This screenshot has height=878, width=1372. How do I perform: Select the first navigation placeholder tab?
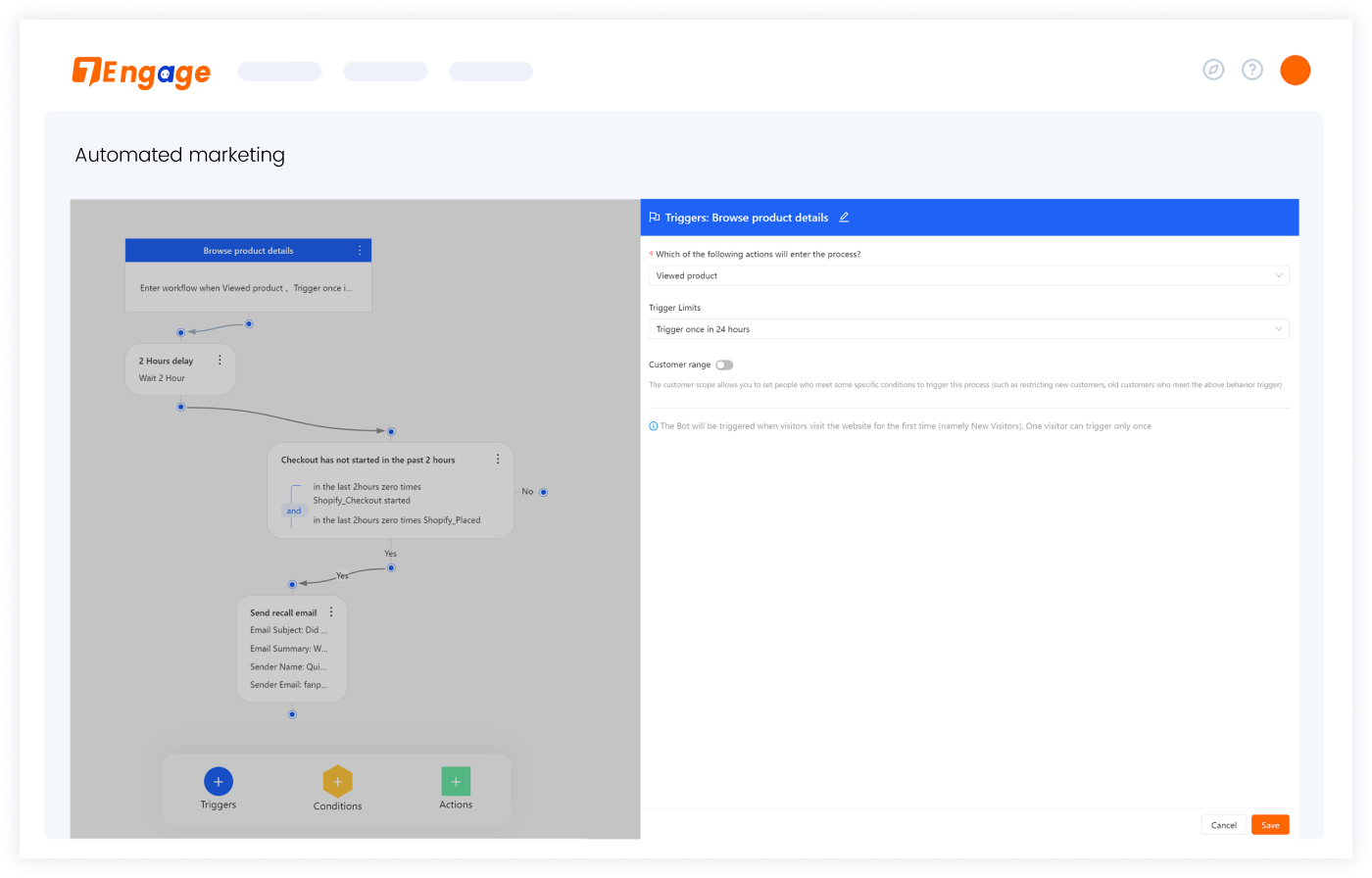click(x=279, y=72)
